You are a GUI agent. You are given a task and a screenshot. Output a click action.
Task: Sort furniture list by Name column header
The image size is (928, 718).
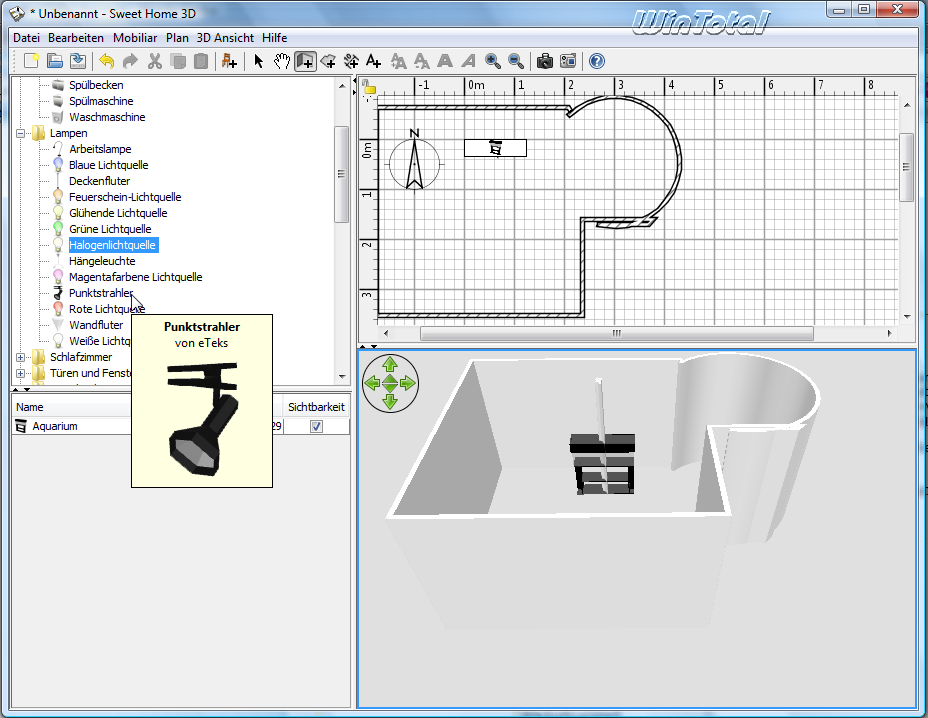tap(30, 407)
